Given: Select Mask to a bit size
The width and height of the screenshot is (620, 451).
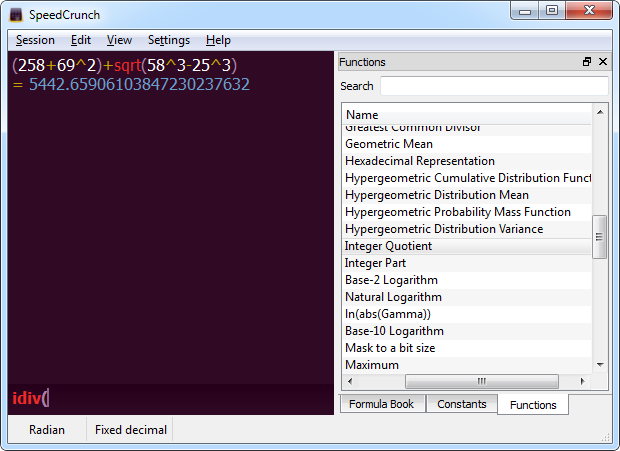Looking at the screenshot, I should (467, 348).
